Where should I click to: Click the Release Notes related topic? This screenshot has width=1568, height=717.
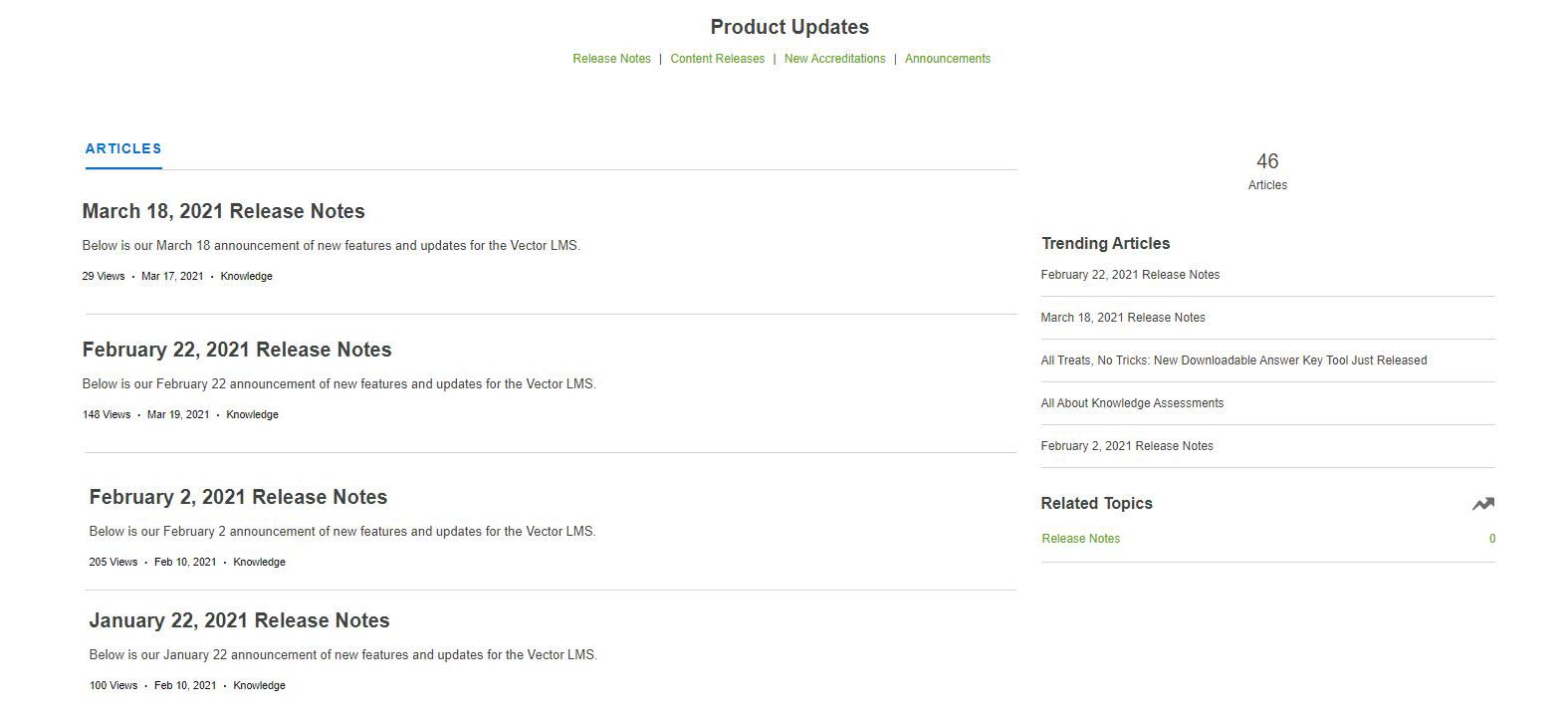click(x=1080, y=539)
